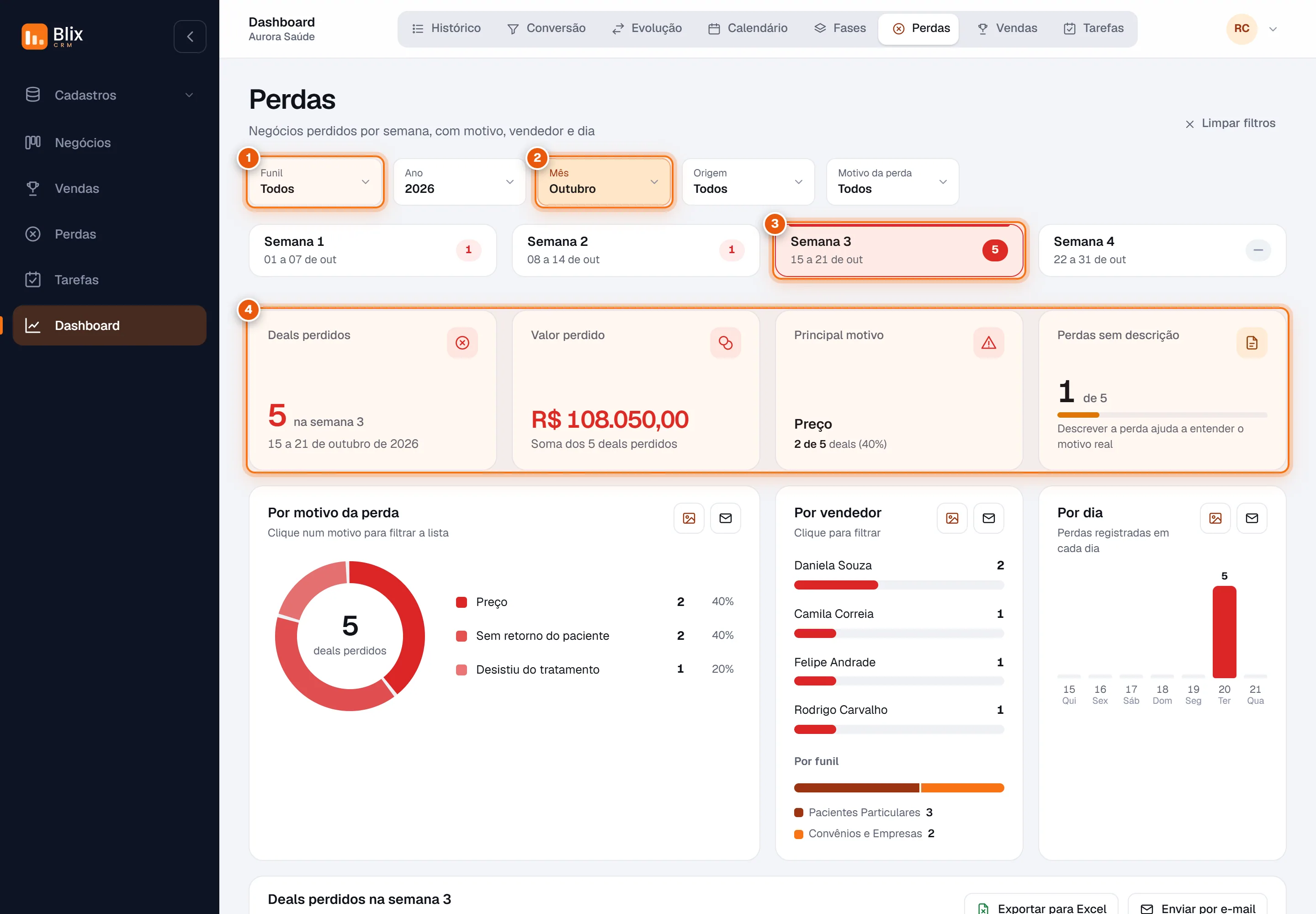Switch to the Vendas tab in top bar
The height and width of the screenshot is (914, 1316).
pyautogui.click(x=1007, y=29)
